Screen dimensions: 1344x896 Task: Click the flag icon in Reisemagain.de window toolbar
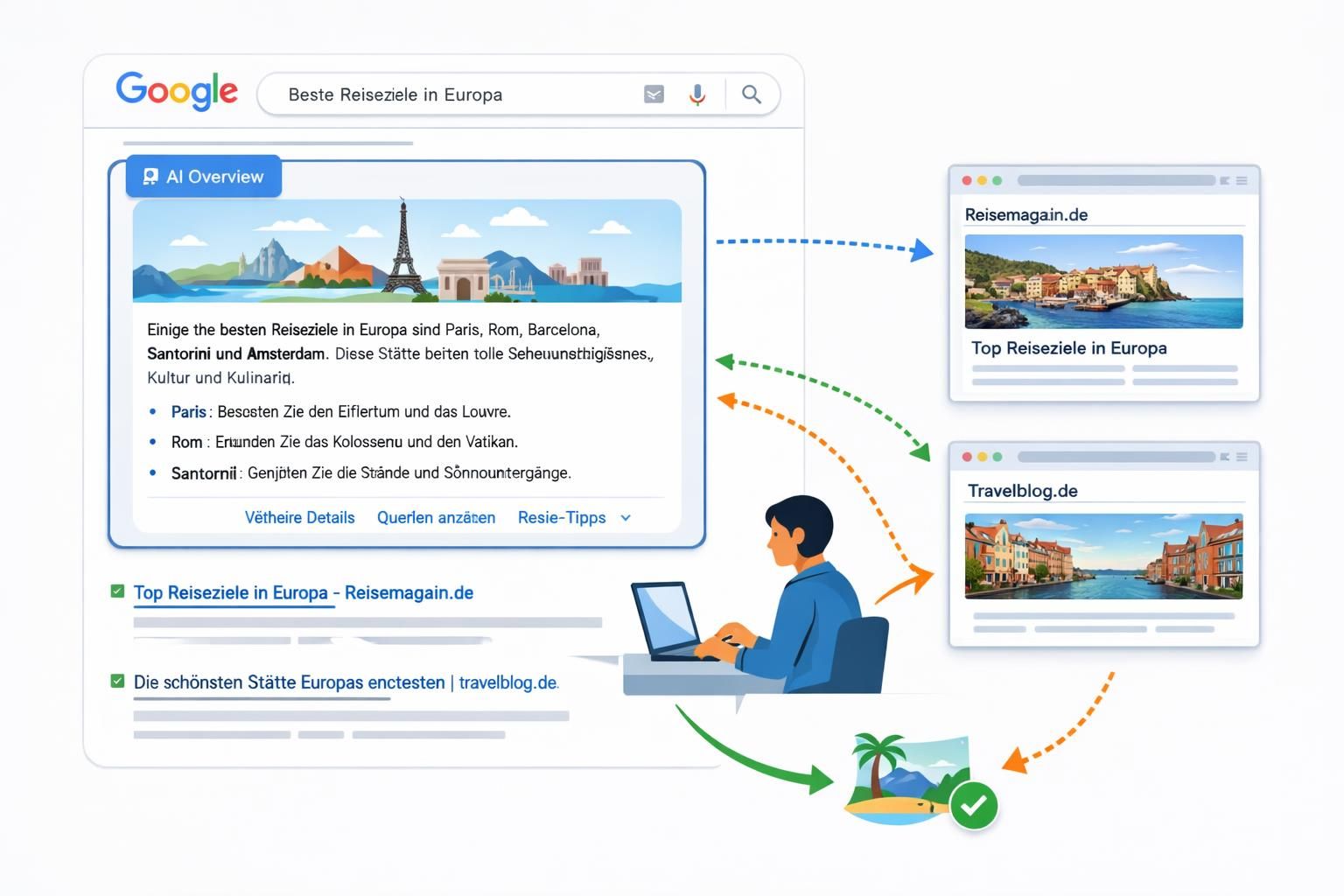tap(1225, 180)
